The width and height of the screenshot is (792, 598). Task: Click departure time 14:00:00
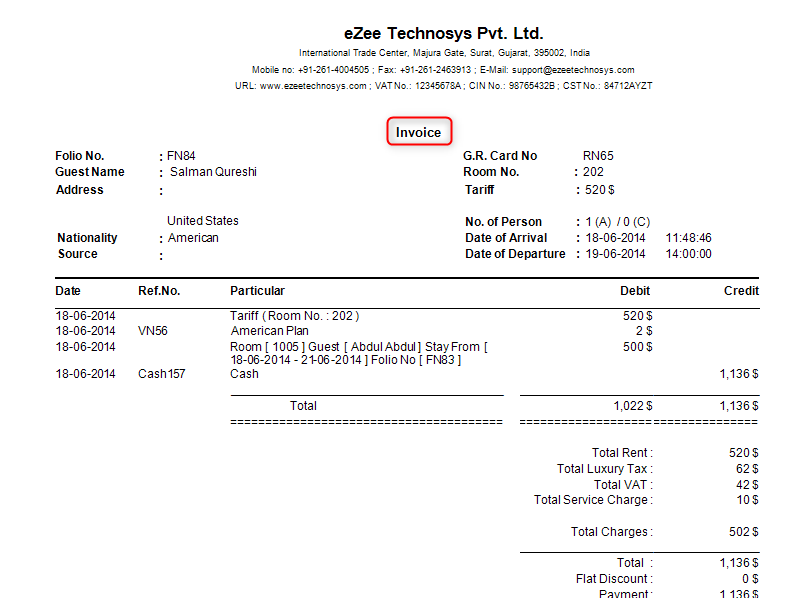pyautogui.click(x=688, y=254)
